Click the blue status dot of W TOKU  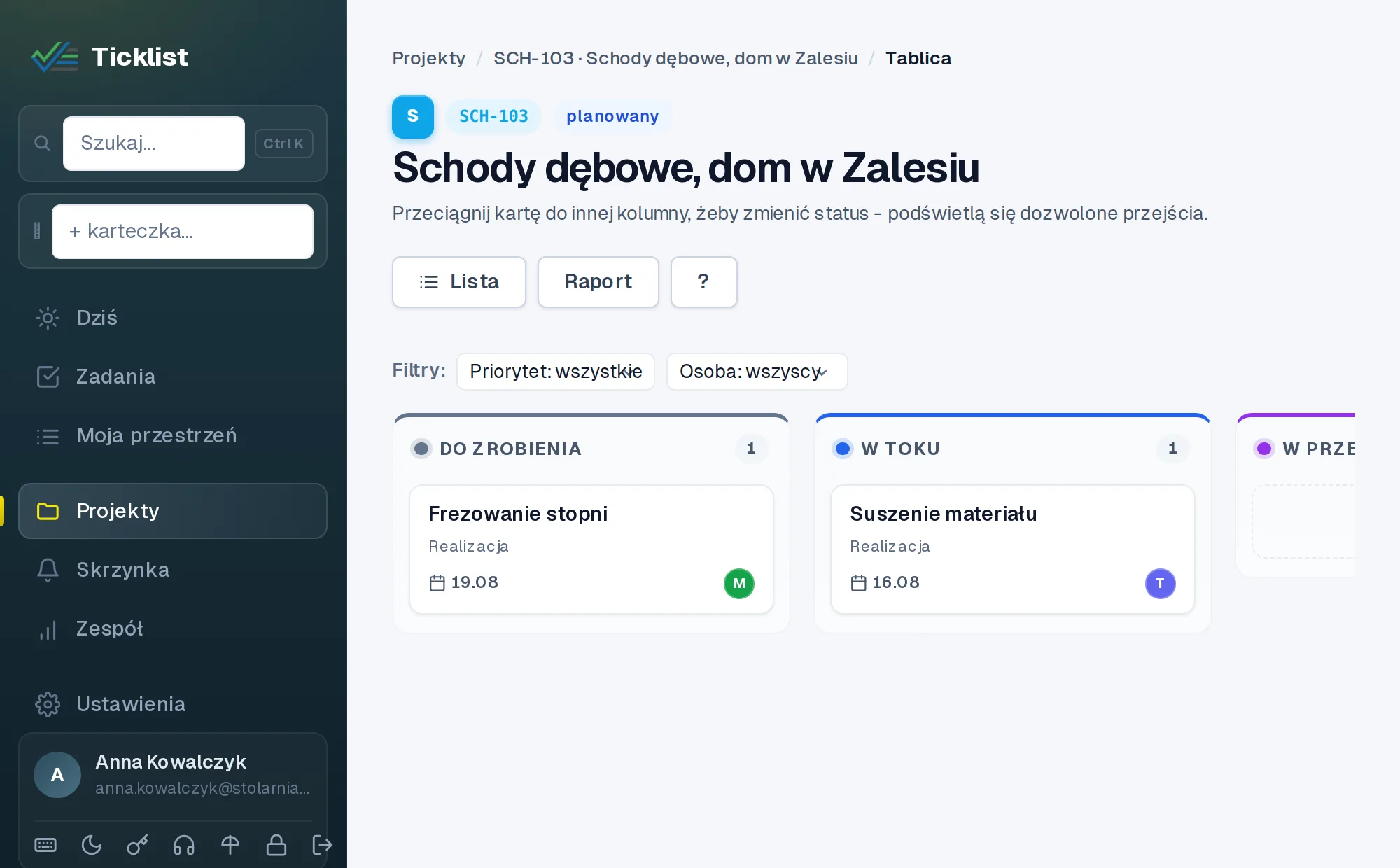(843, 449)
